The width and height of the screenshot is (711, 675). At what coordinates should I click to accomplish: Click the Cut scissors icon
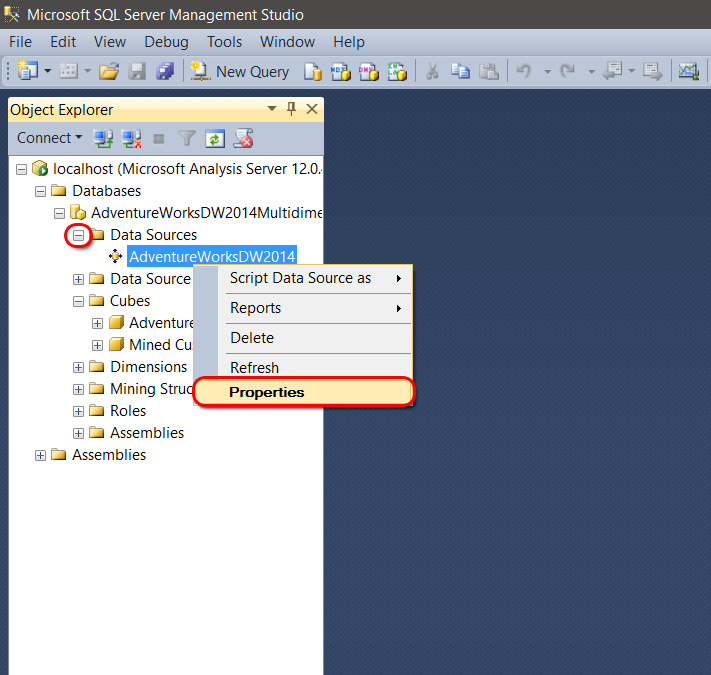[x=433, y=71]
